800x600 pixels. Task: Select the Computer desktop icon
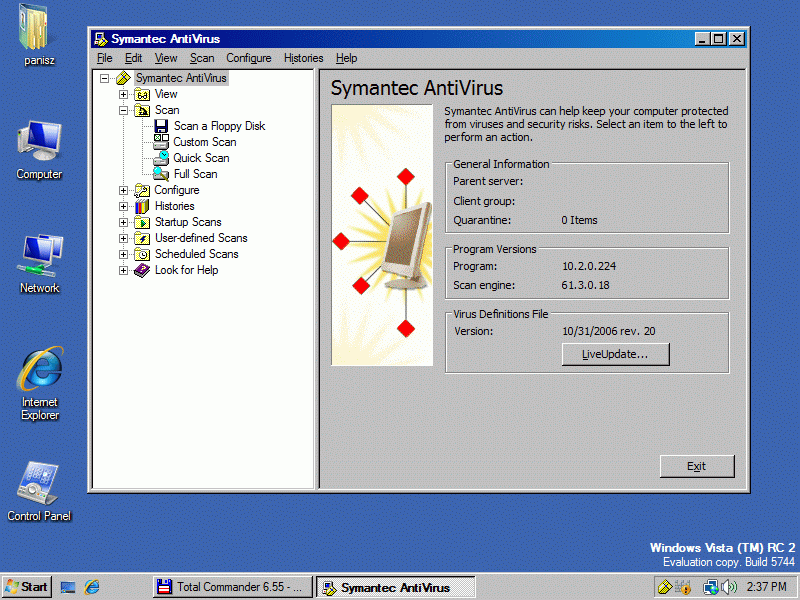39,151
